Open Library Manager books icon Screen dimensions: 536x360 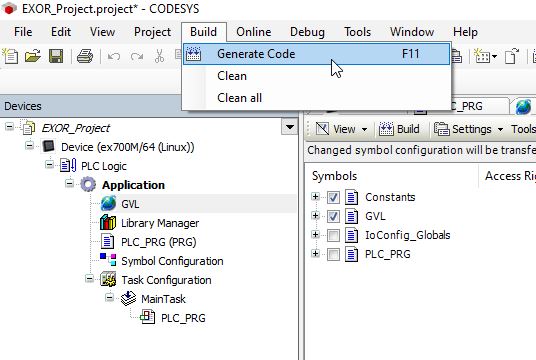click(x=108, y=223)
